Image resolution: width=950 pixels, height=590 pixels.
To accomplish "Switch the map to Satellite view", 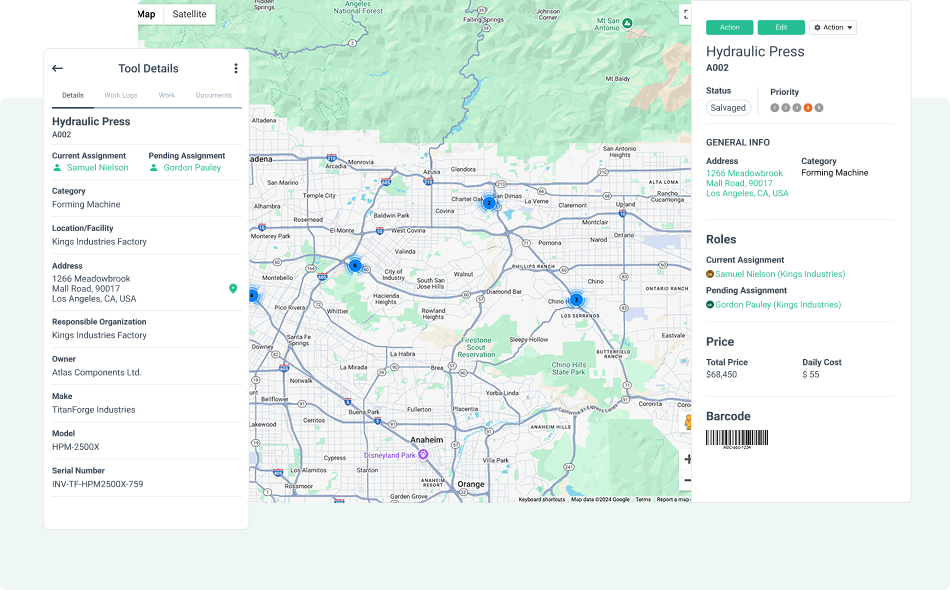I will point(189,14).
